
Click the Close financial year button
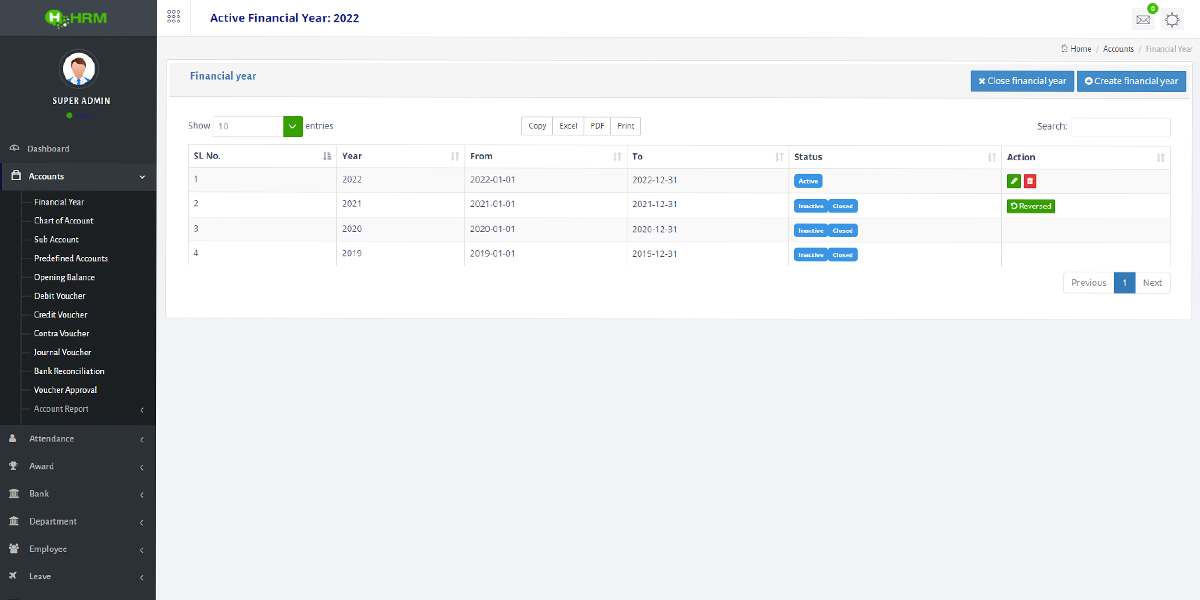1022,81
